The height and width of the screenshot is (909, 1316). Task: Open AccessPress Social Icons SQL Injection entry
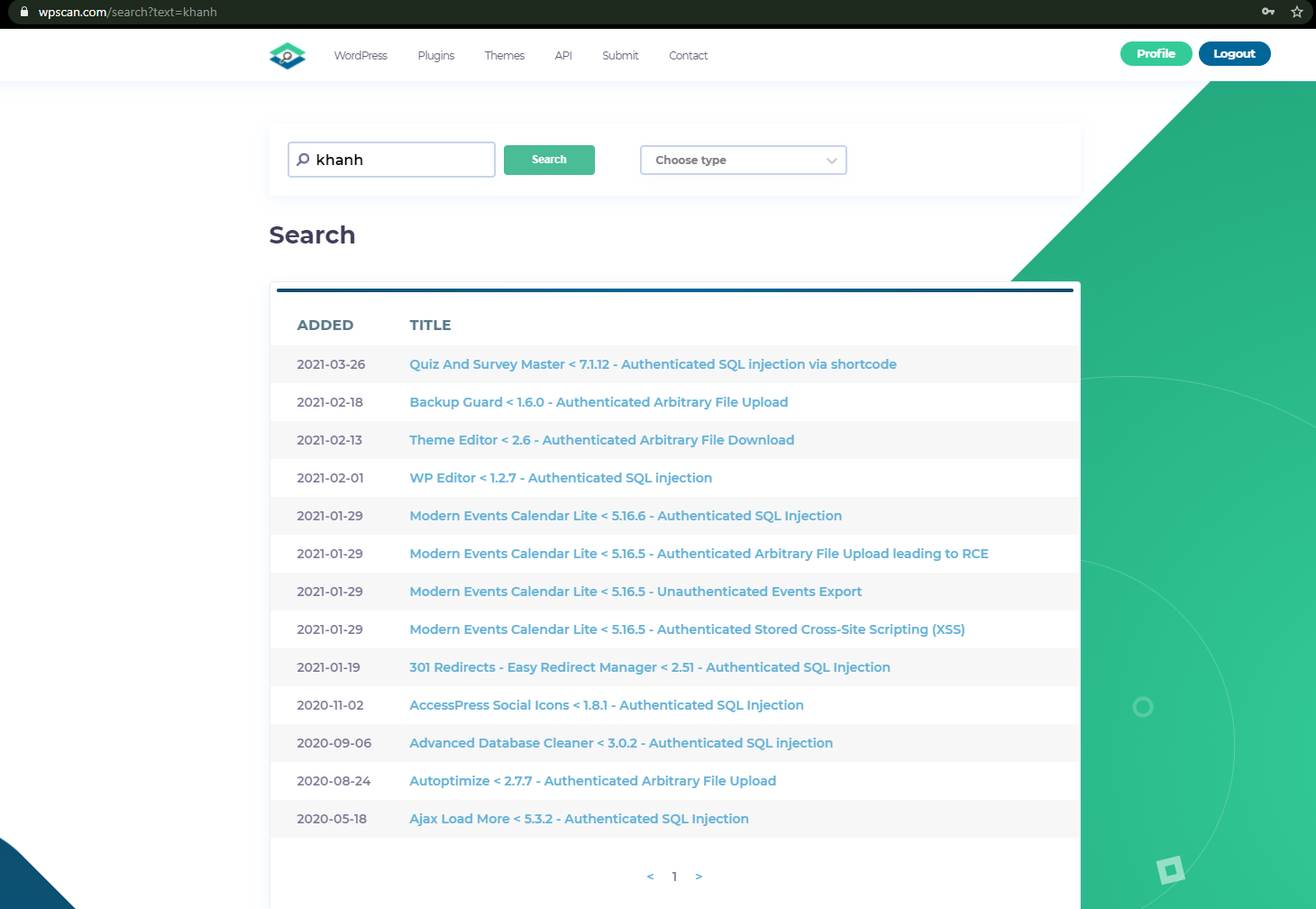click(607, 705)
